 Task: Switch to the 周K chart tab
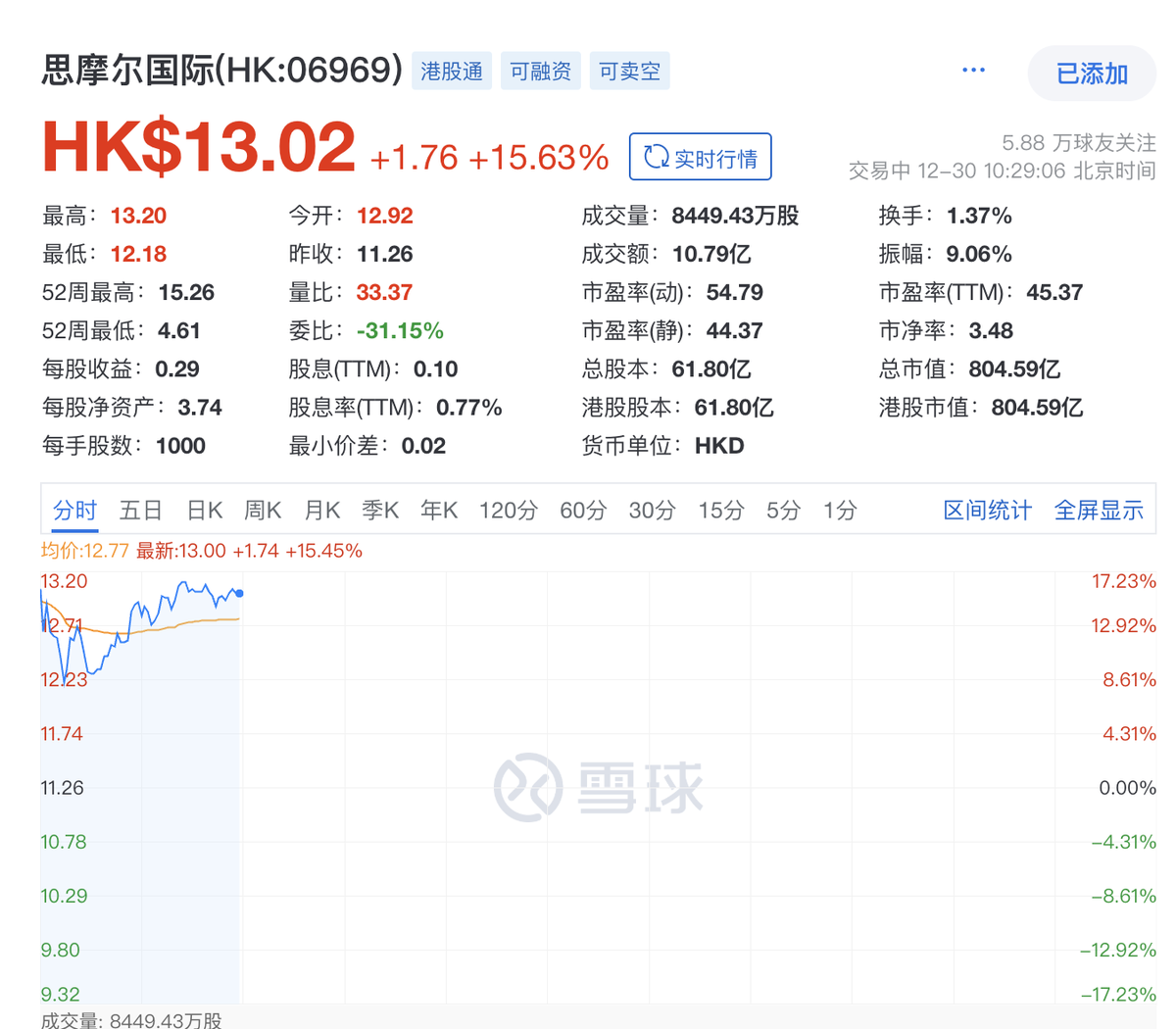263,511
